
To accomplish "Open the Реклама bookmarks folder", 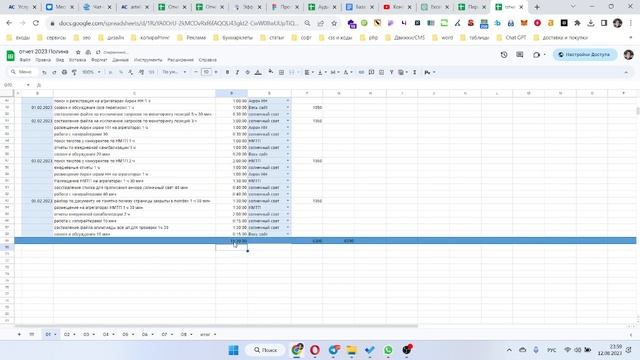I will (x=192, y=38).
